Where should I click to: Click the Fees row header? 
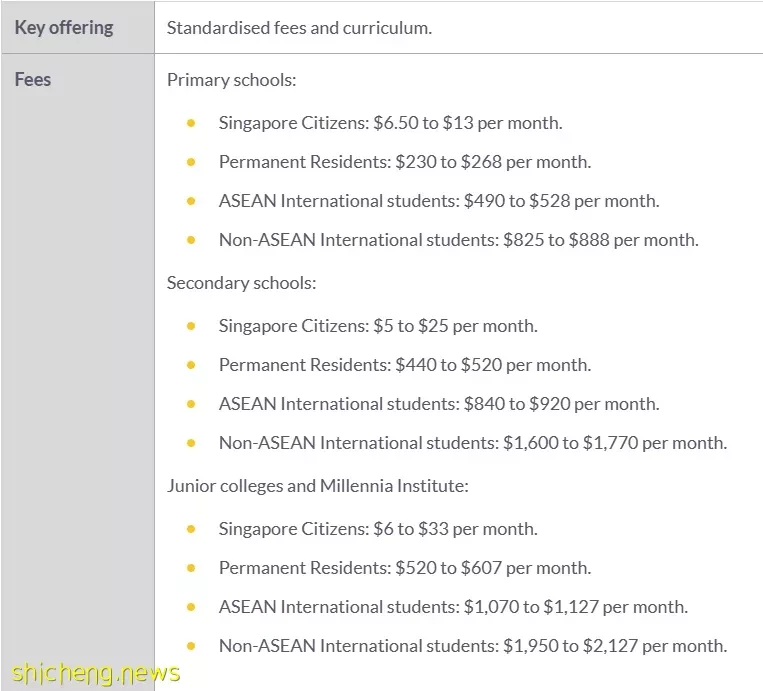(x=33, y=79)
